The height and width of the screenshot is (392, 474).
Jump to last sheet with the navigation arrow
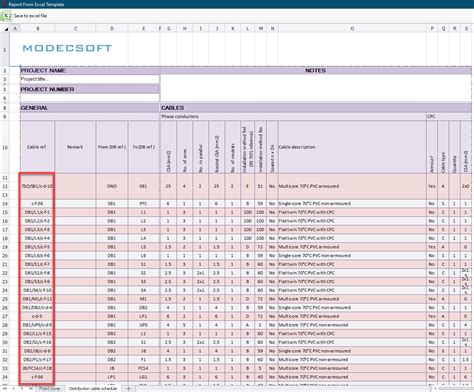(x=30, y=389)
